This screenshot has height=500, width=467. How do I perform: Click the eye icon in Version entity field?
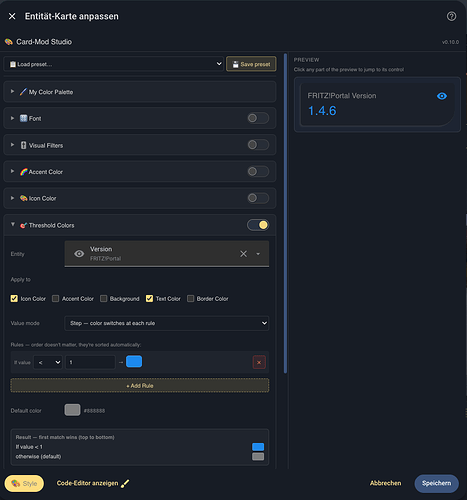(x=79, y=254)
